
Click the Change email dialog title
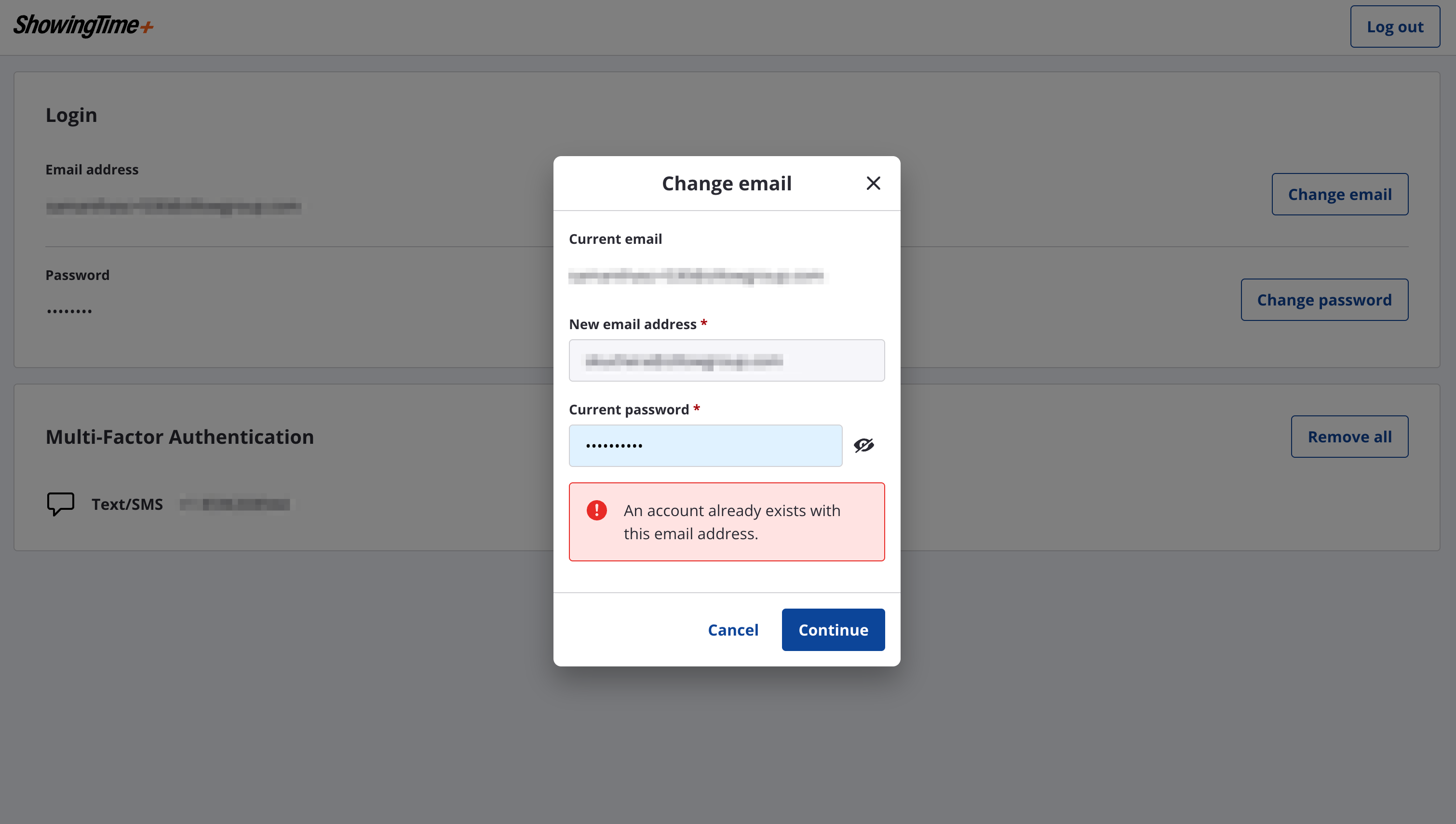click(726, 183)
